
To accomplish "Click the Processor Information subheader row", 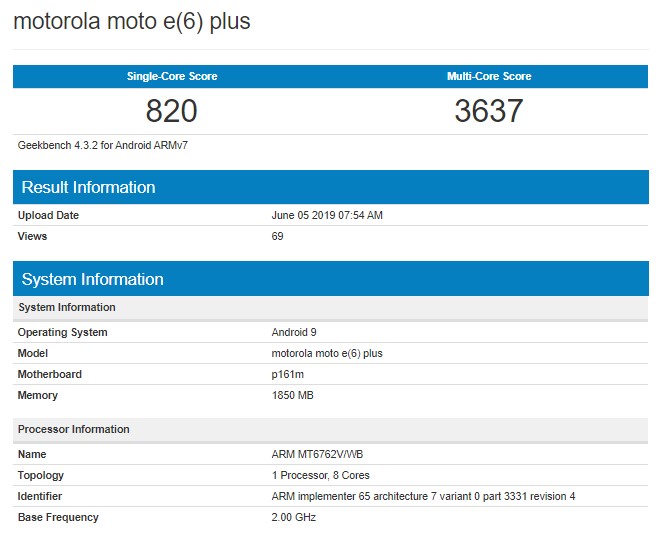I will pyautogui.click(x=331, y=430).
